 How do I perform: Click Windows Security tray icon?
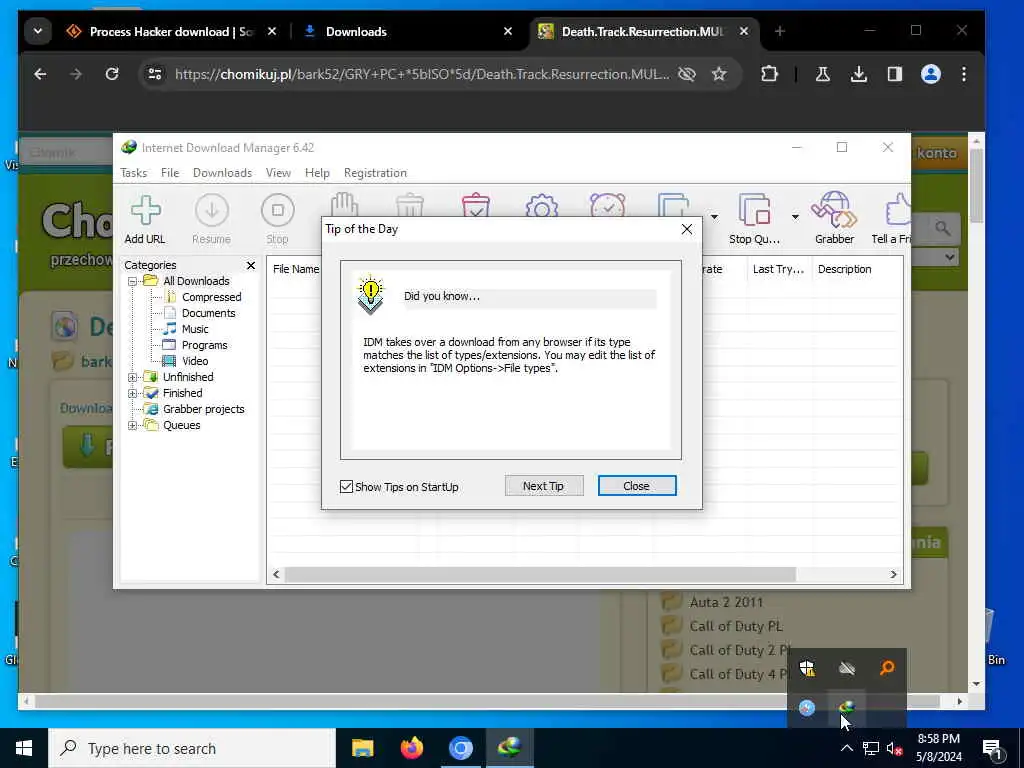point(807,668)
